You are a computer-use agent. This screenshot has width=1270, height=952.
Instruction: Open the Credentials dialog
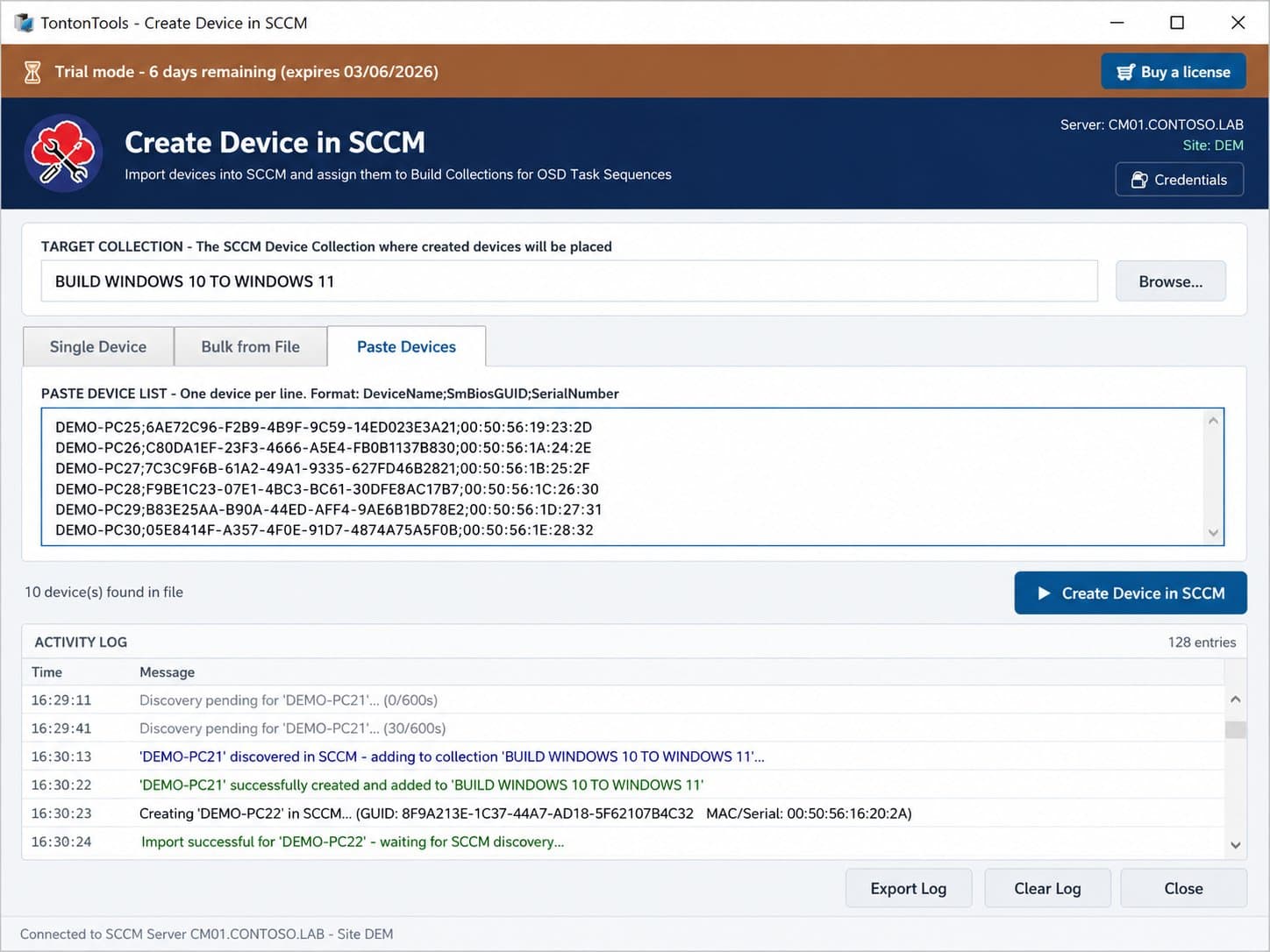(1179, 180)
